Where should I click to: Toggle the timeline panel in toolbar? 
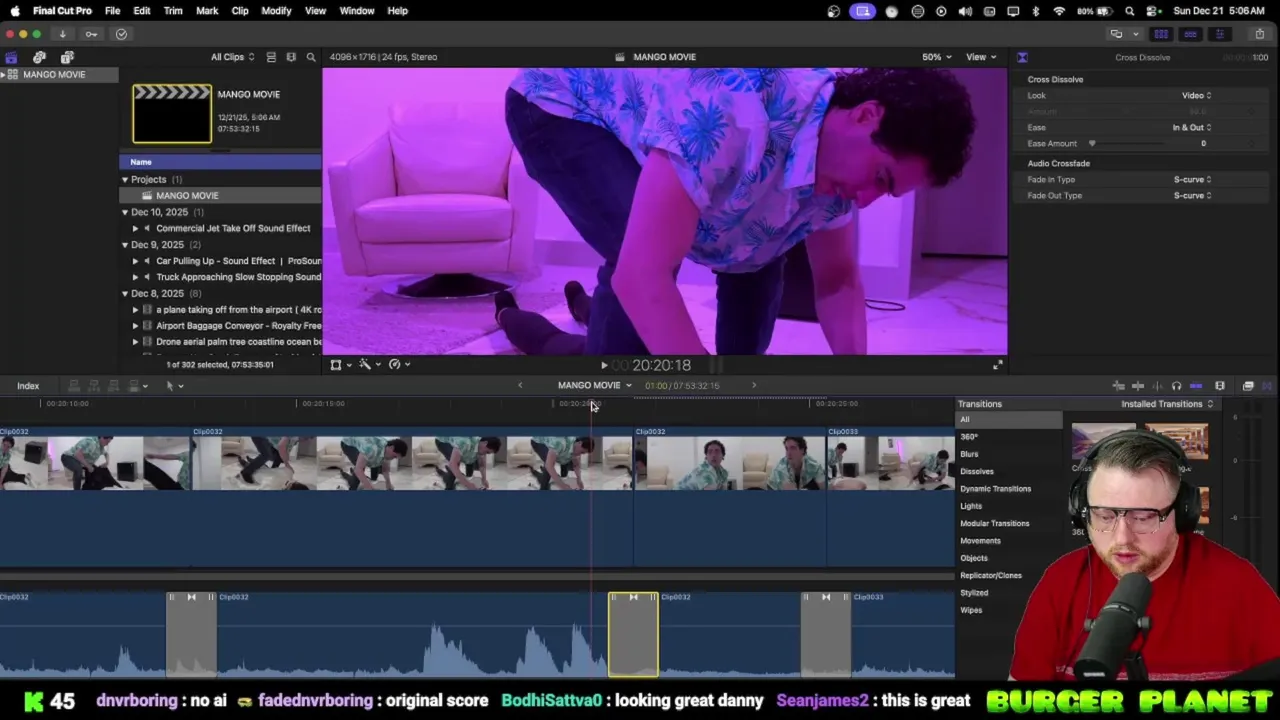point(1190,34)
